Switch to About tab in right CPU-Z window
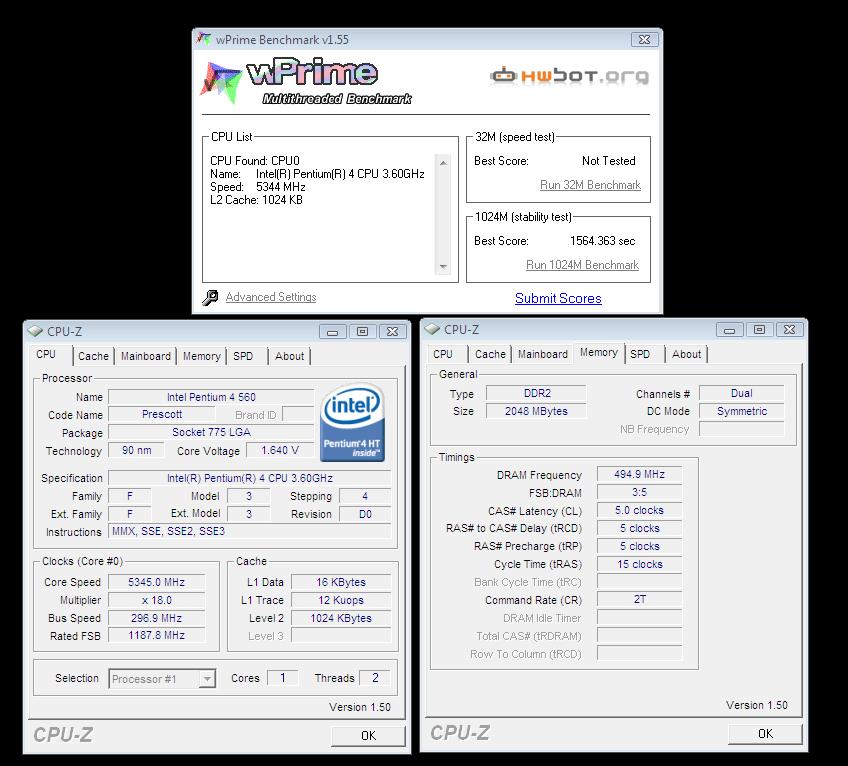 686,354
